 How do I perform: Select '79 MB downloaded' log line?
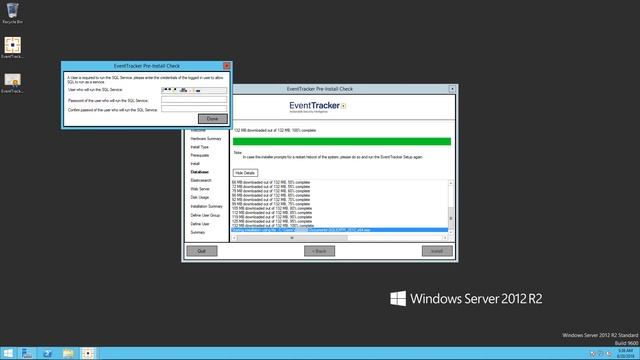coord(271,191)
